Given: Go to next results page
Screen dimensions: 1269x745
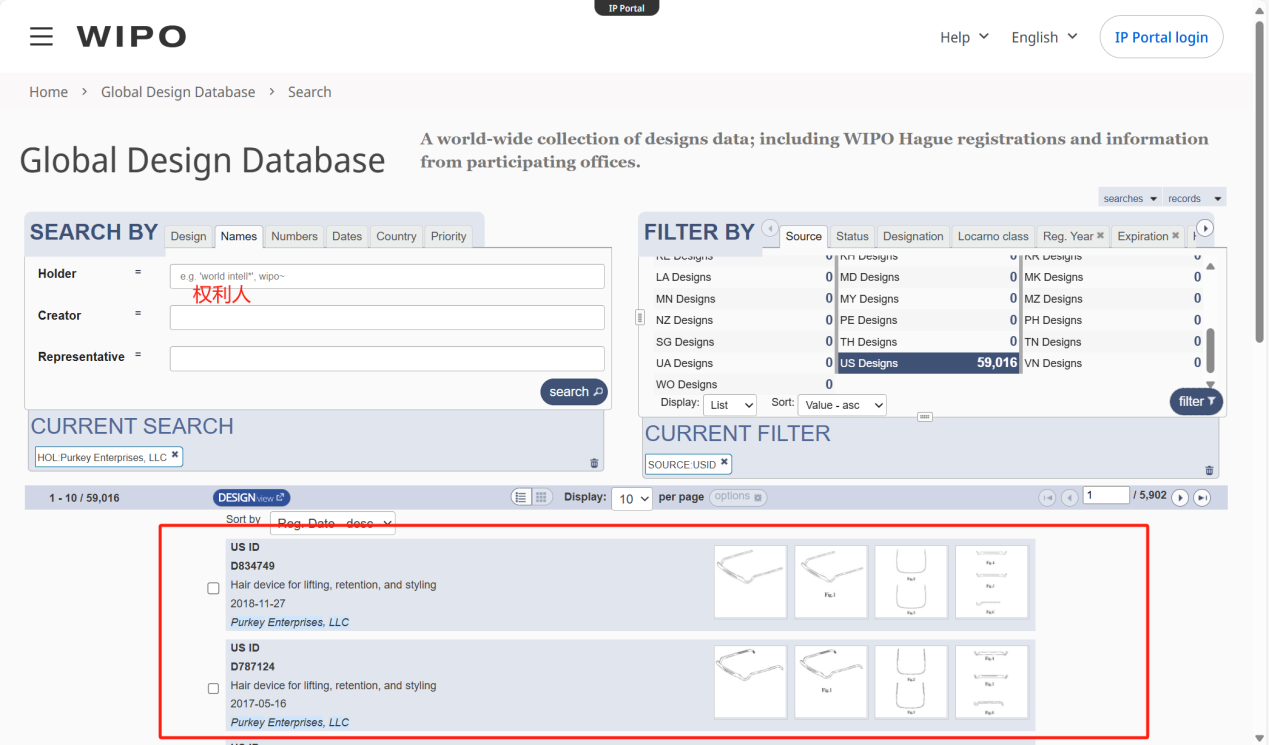Looking at the screenshot, I should click(1180, 498).
